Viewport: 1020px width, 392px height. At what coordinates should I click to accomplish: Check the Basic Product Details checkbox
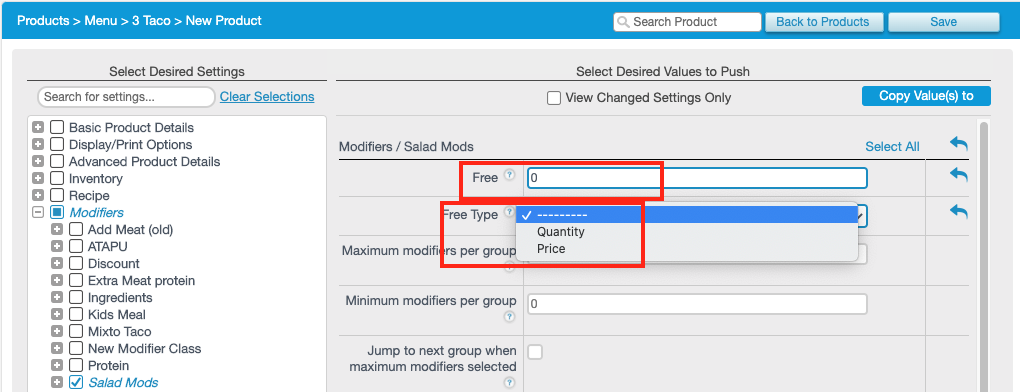pyautogui.click(x=57, y=127)
